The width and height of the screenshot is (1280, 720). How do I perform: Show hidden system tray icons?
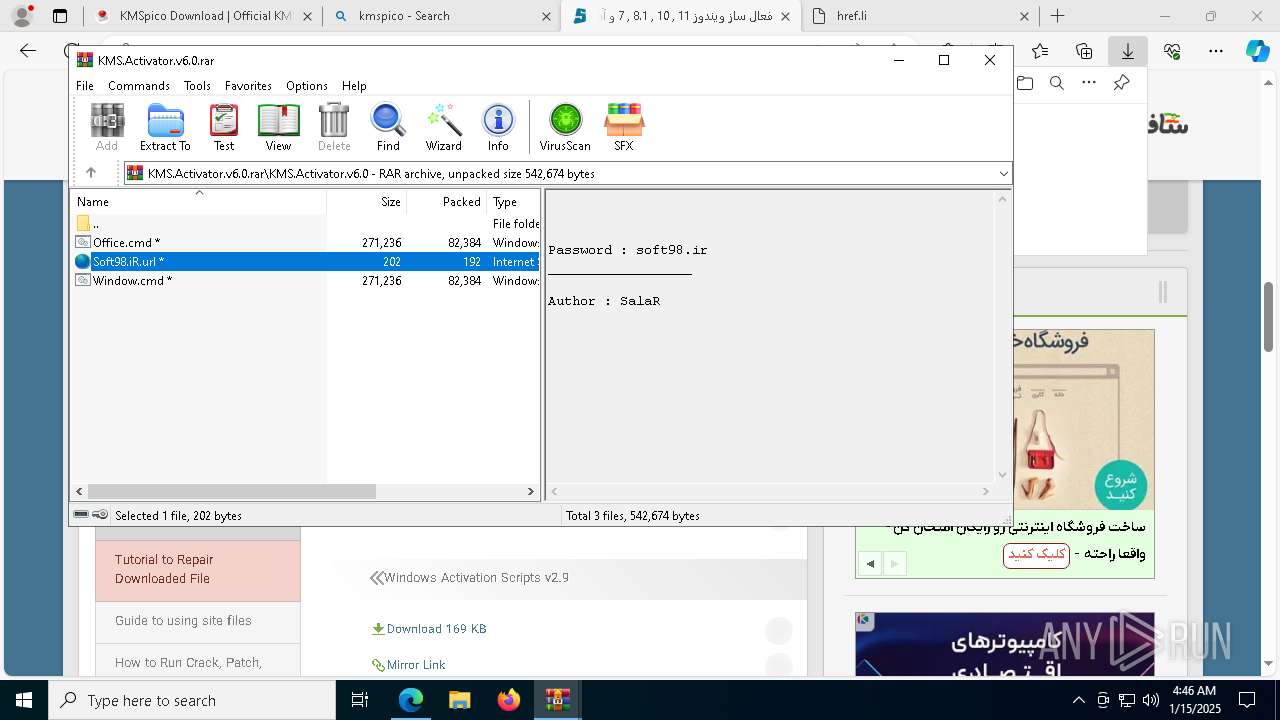tap(1078, 700)
